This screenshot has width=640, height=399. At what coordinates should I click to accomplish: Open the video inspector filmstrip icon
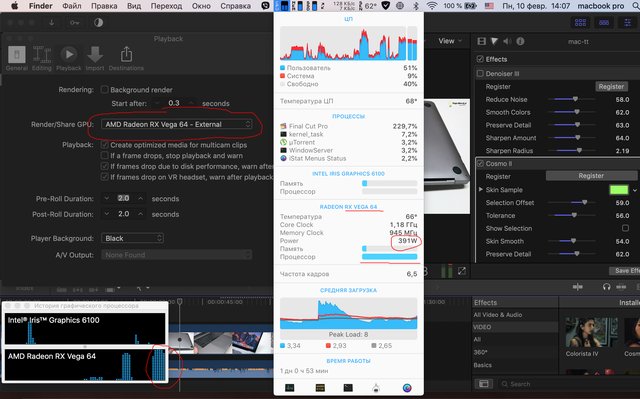[482, 41]
